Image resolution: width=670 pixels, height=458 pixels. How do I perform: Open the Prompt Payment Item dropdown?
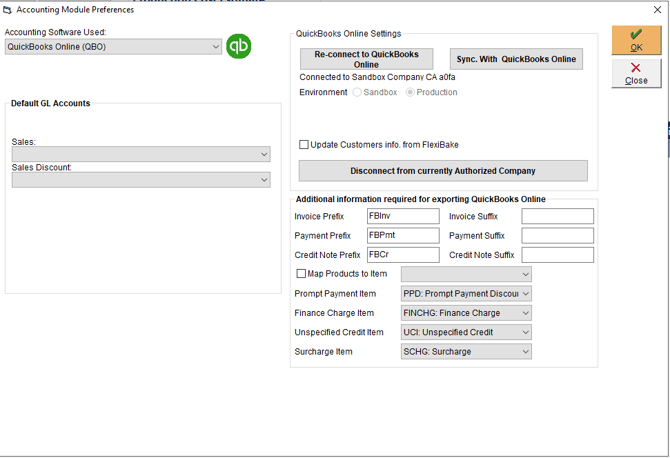point(466,294)
